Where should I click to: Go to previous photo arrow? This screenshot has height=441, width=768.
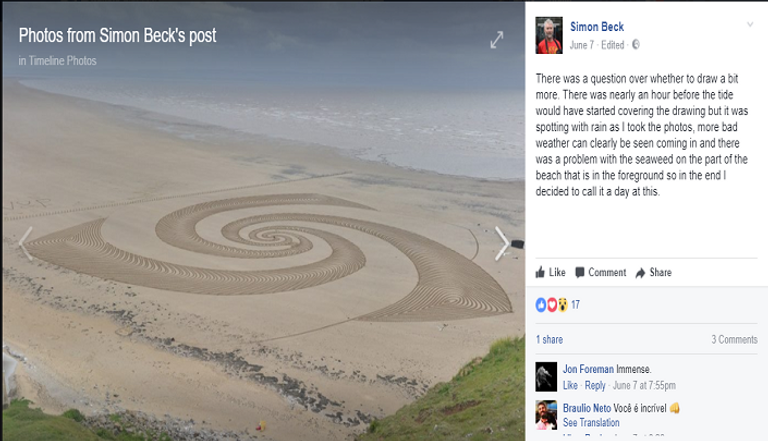tap(25, 243)
